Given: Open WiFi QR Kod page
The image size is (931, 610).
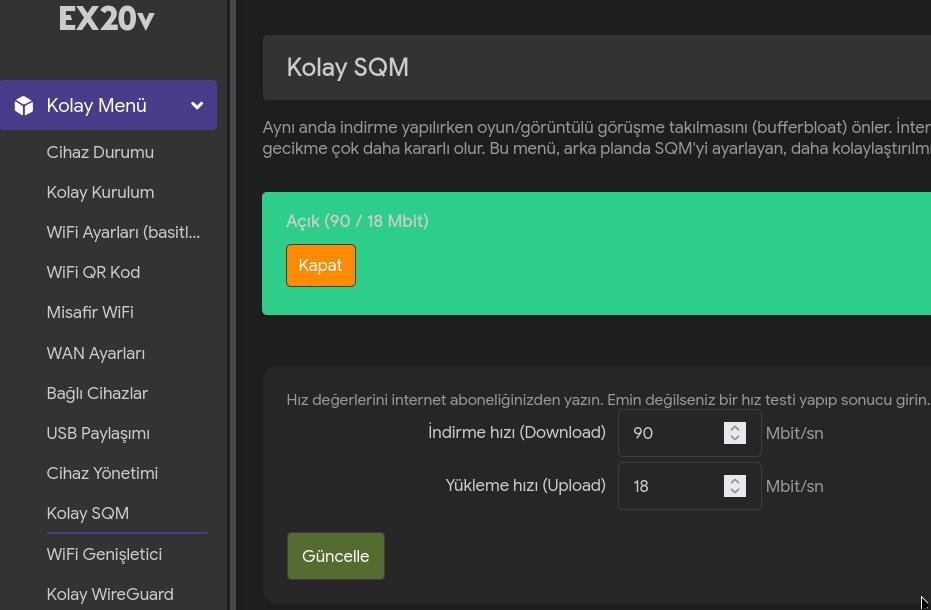Looking at the screenshot, I should coord(93,272).
